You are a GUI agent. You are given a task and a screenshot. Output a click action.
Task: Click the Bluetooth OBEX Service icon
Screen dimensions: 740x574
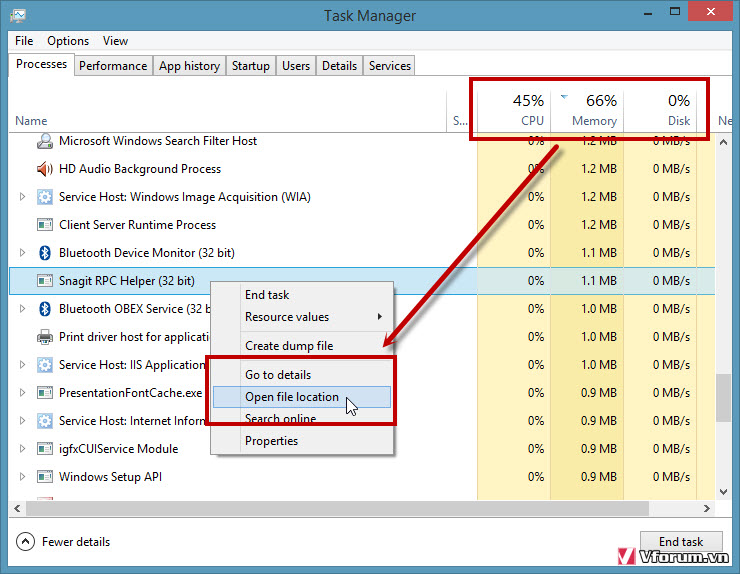(x=44, y=309)
